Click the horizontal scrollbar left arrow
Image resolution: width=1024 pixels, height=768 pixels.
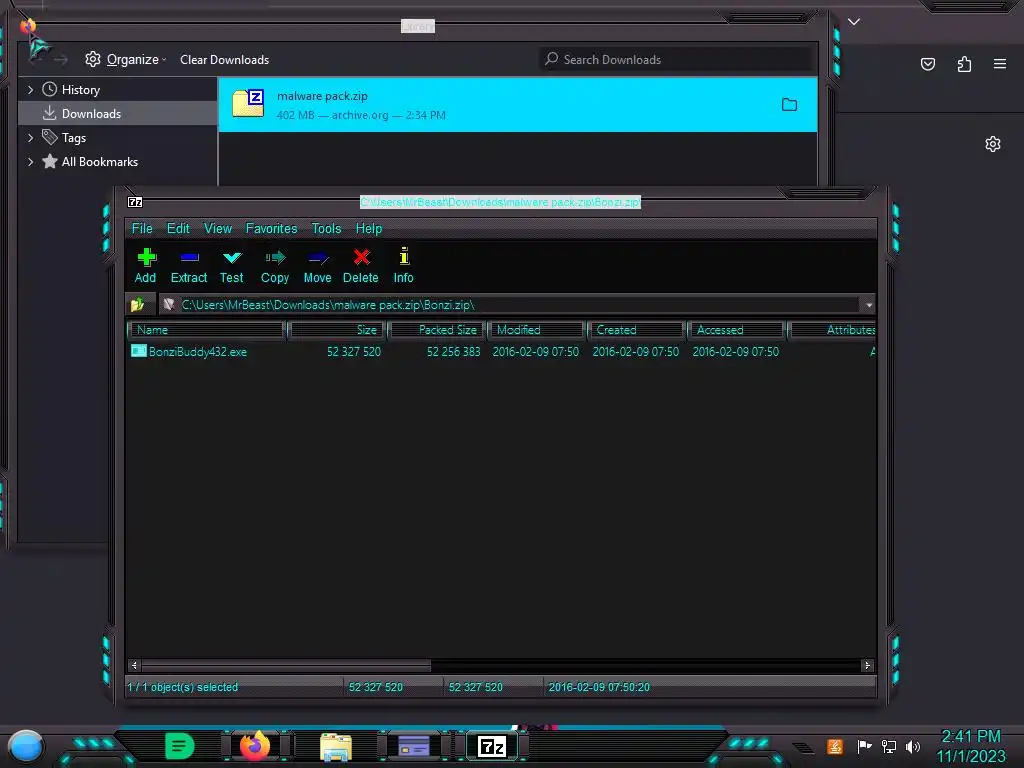pos(135,665)
